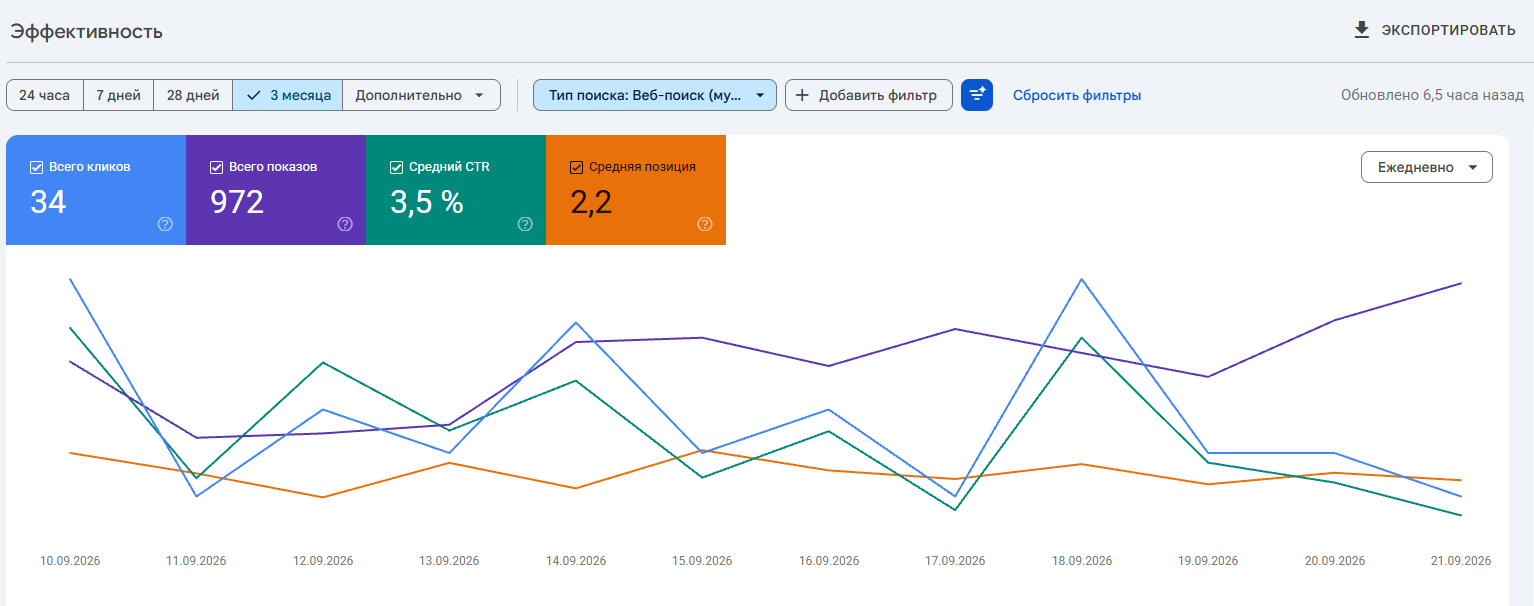This screenshot has width=1534, height=606.
Task: Uncheck the Всего показов checkbox
Action: click(217, 167)
